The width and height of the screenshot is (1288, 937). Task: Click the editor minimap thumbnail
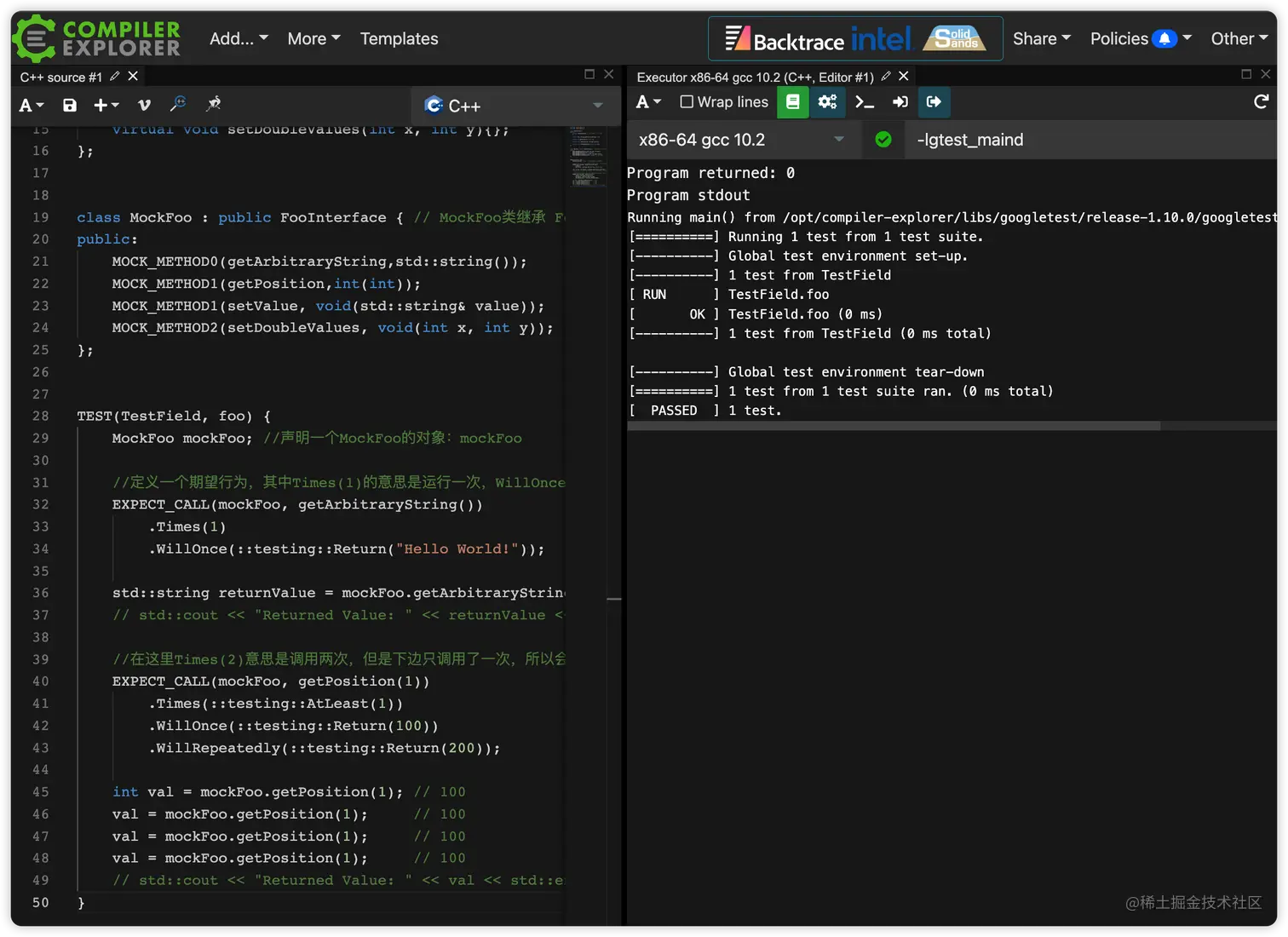click(589, 156)
